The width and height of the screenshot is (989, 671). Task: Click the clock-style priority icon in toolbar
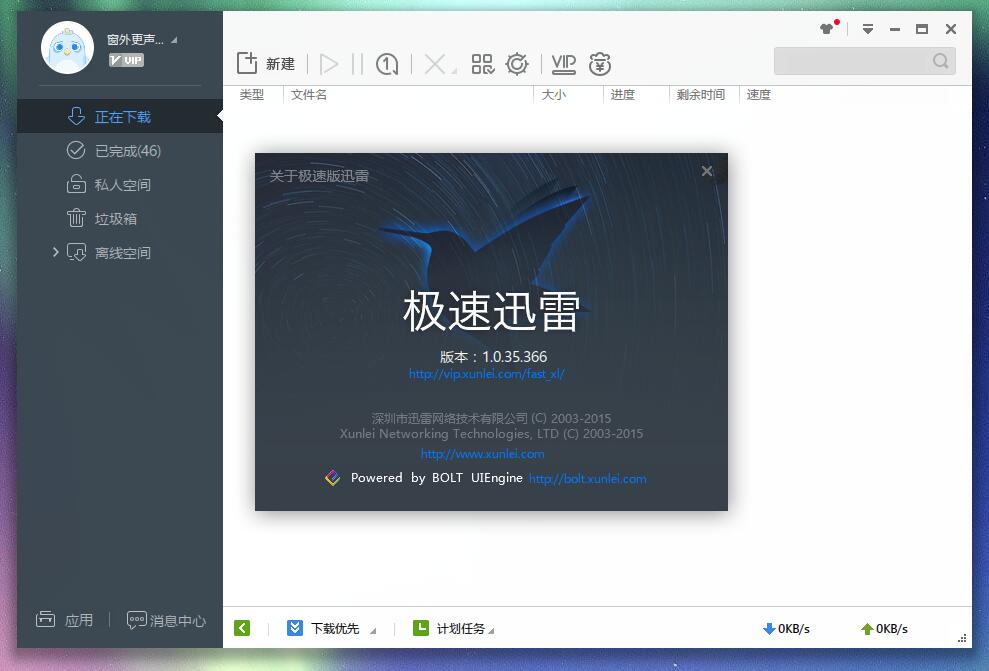(x=387, y=64)
